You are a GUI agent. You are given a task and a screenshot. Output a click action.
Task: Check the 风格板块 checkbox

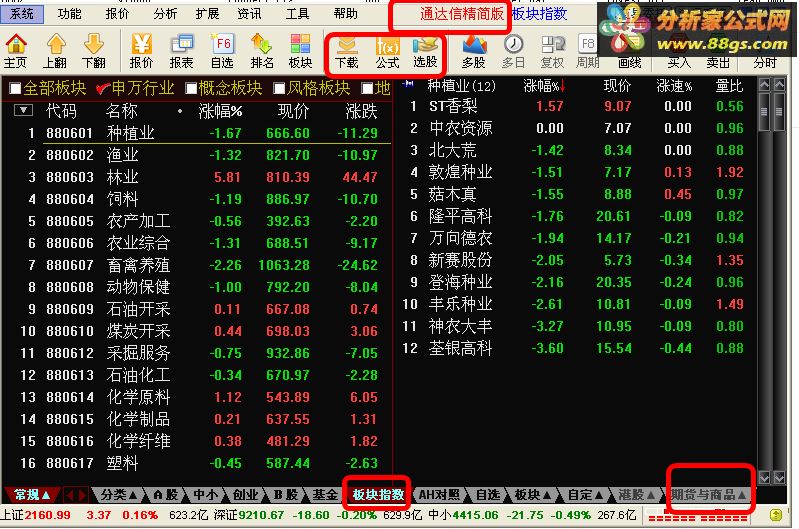click(279, 89)
